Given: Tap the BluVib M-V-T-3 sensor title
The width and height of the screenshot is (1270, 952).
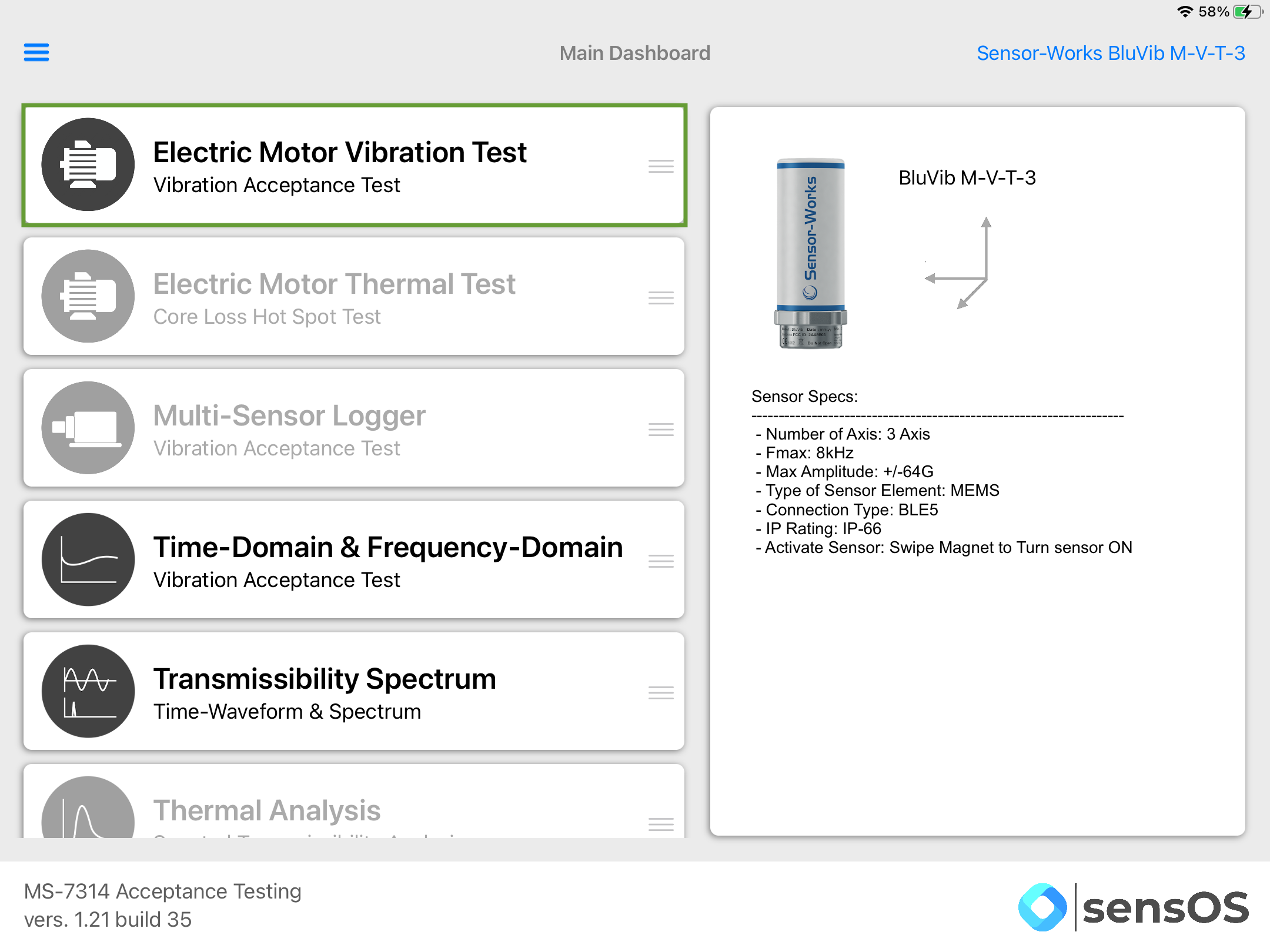Looking at the screenshot, I should [x=967, y=177].
